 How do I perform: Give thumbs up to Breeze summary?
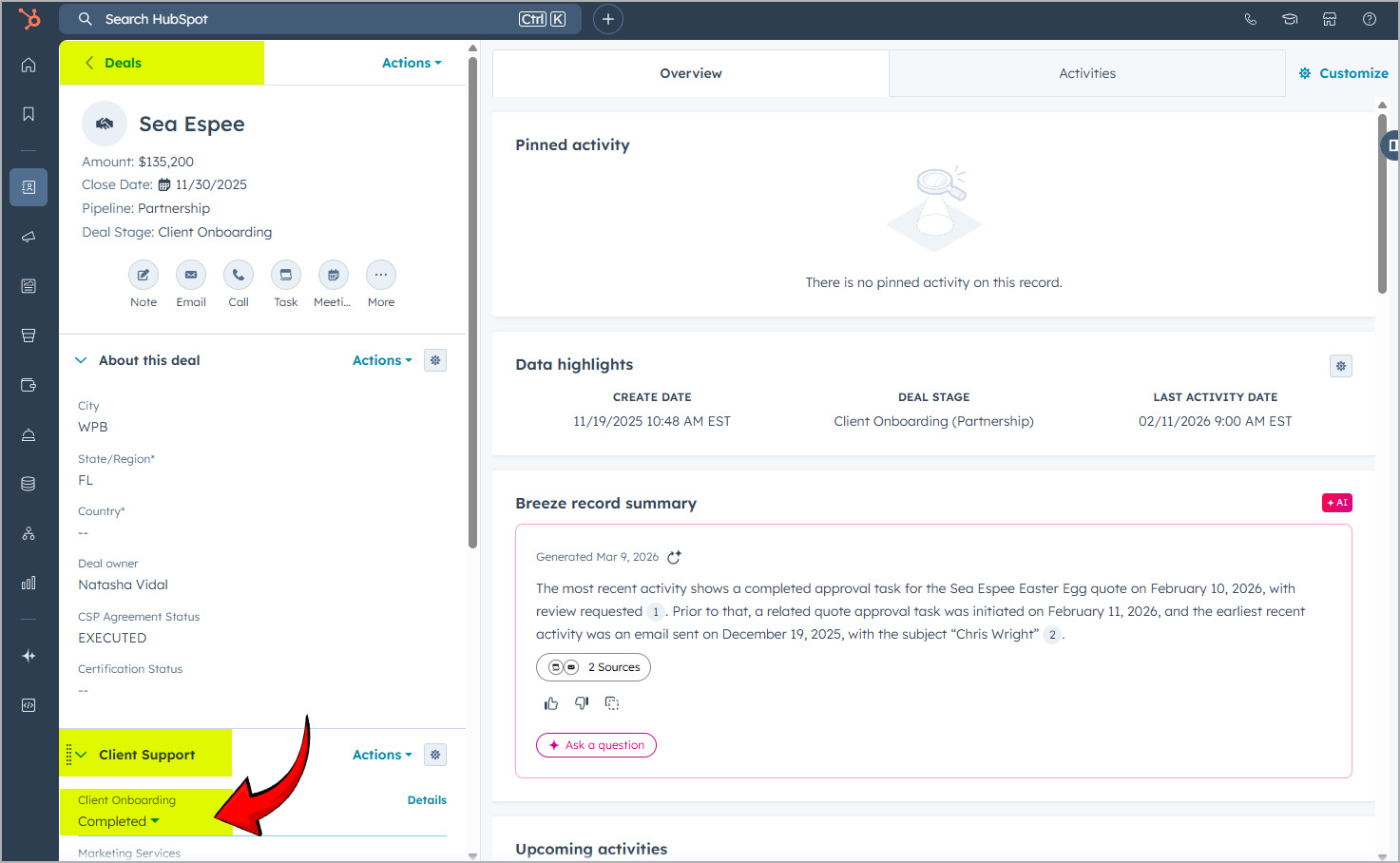[x=551, y=703]
